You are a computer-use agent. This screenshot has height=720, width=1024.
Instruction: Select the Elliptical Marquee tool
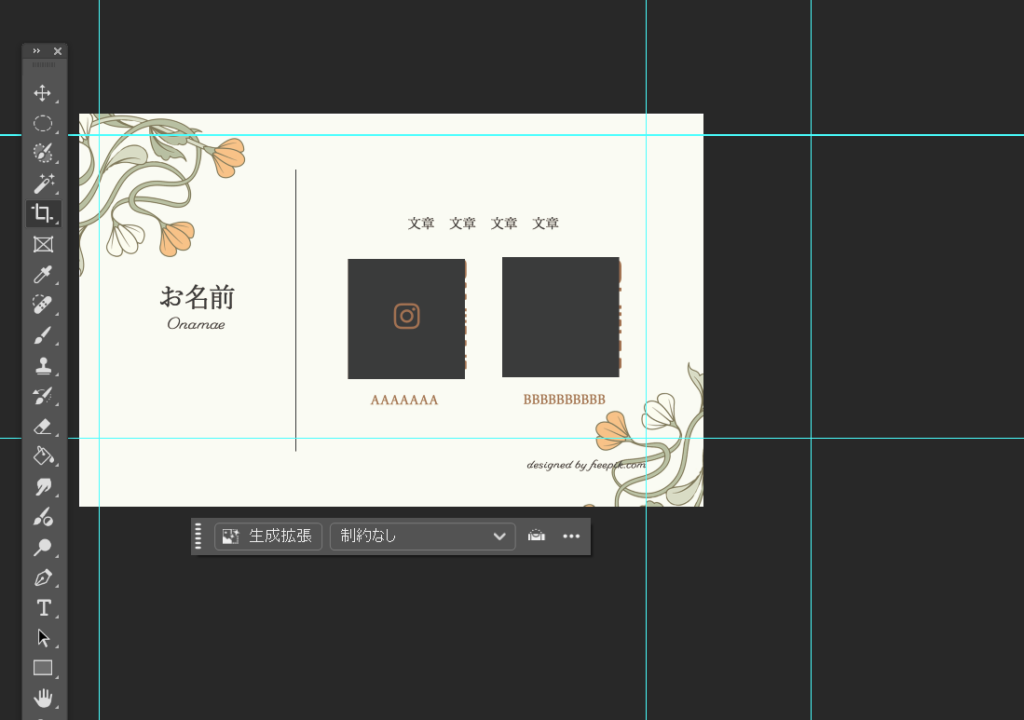(x=43, y=123)
